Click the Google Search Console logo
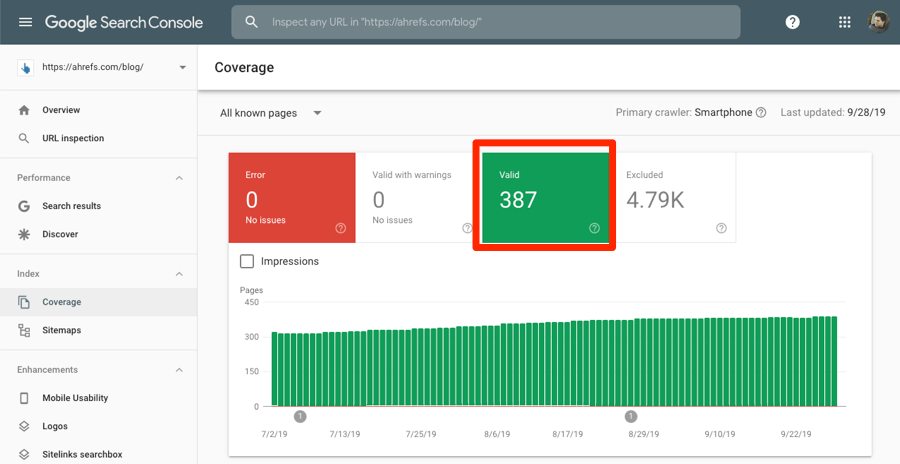The image size is (900, 464). (124, 22)
